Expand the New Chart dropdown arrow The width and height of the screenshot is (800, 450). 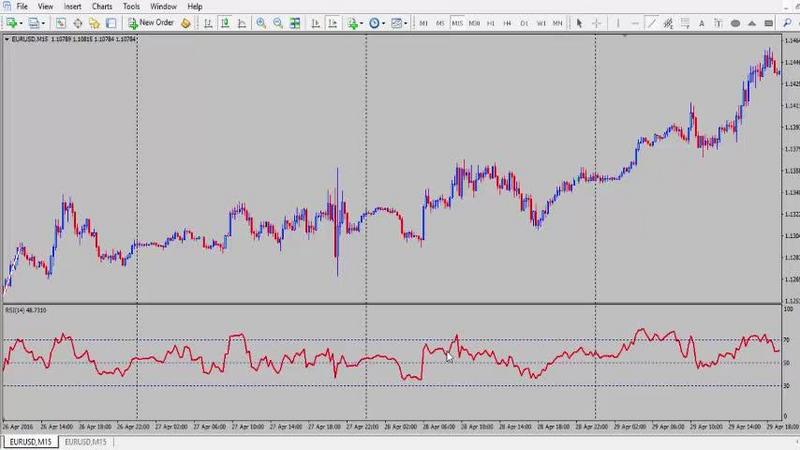pos(21,23)
